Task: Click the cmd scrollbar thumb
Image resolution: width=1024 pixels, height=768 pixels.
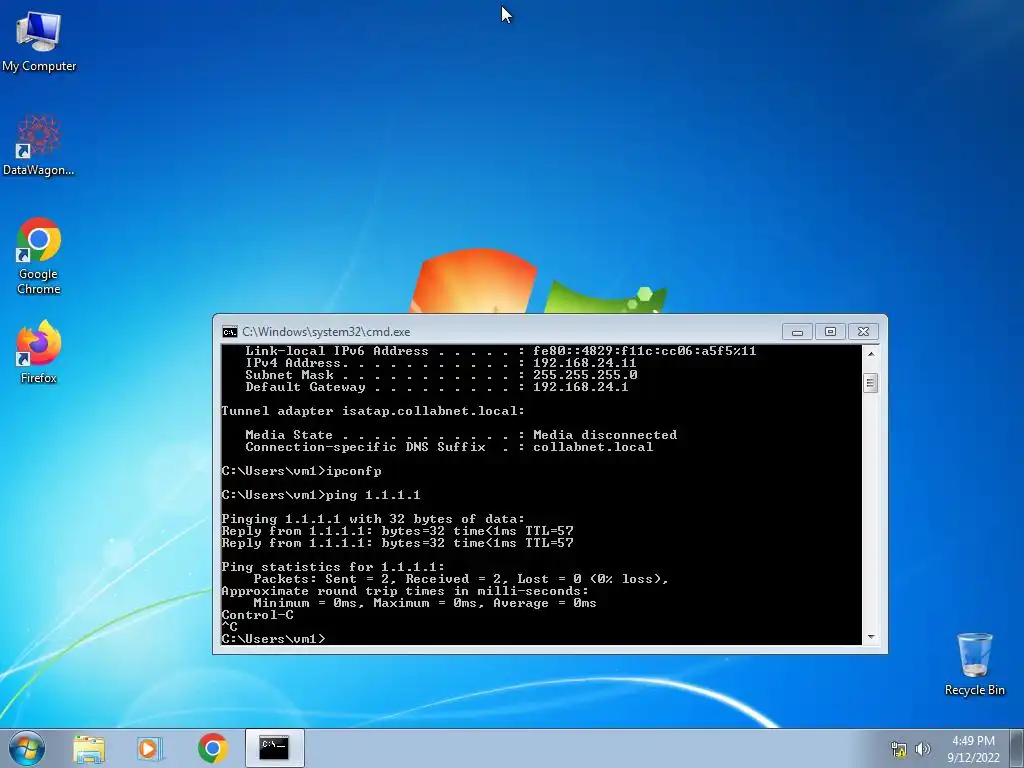Action: [x=871, y=383]
